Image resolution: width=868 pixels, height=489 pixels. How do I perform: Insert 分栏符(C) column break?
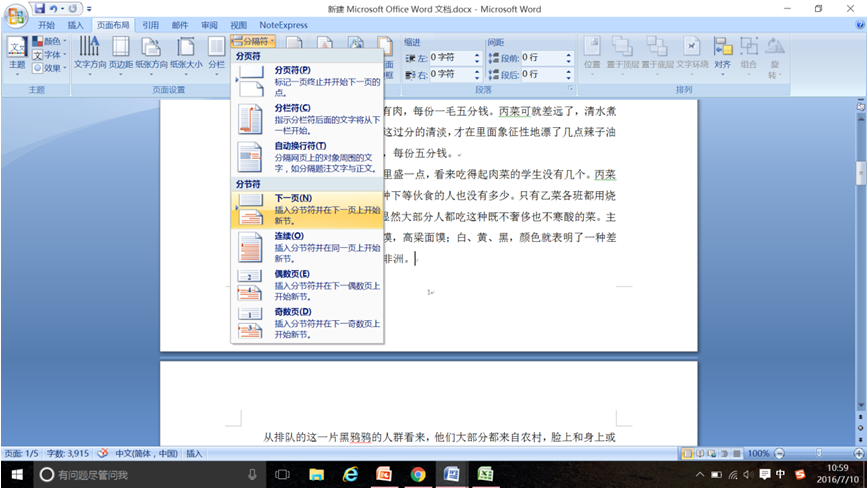coord(307,119)
